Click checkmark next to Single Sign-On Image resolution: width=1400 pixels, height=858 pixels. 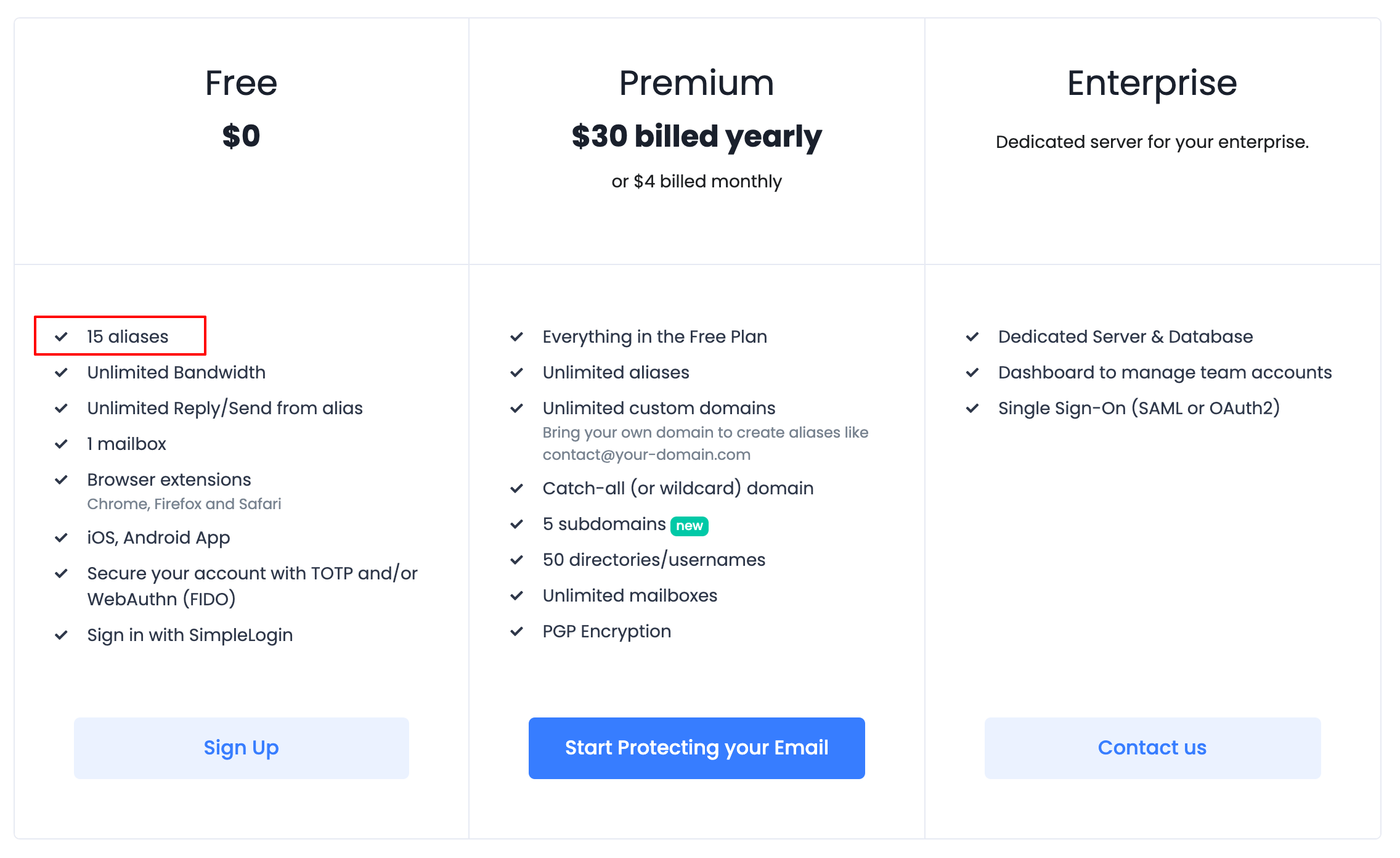tap(972, 408)
